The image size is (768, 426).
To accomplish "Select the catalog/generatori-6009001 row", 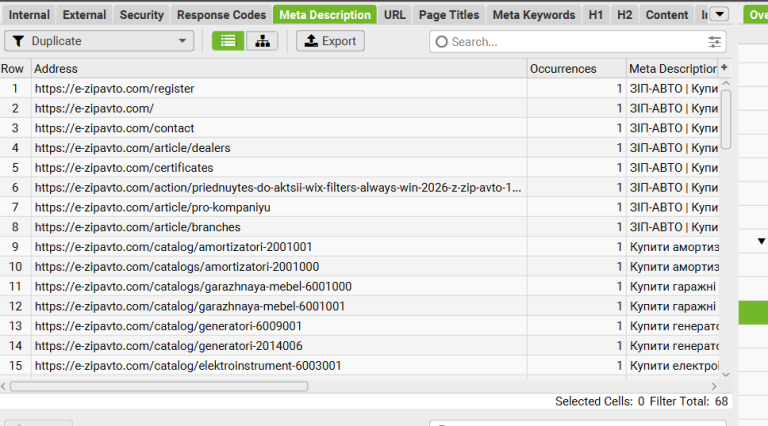I will 360,326.
